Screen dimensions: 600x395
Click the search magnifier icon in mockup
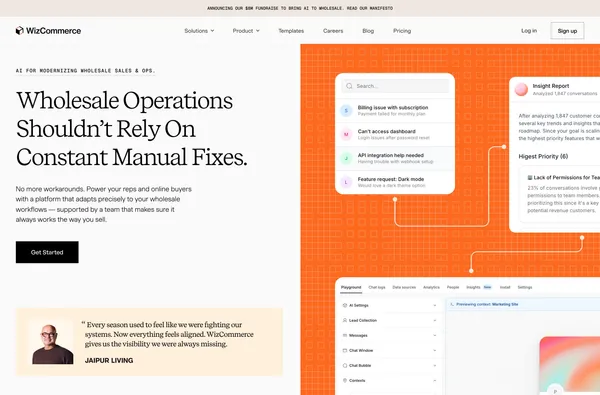(x=349, y=86)
